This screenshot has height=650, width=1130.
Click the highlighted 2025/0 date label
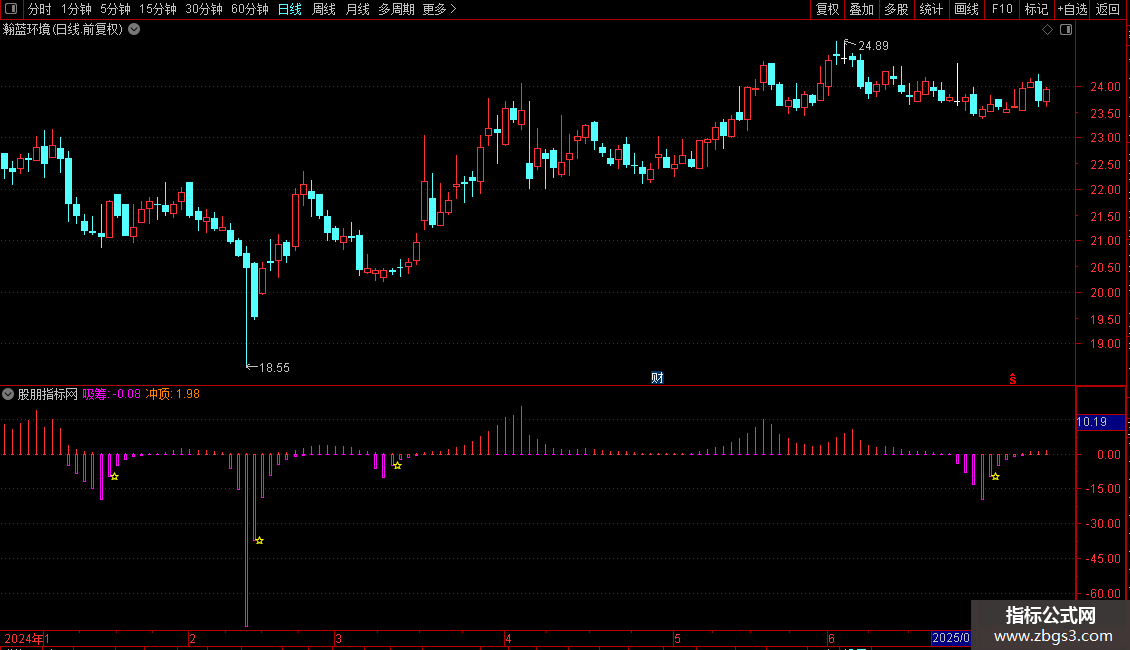(x=951, y=638)
